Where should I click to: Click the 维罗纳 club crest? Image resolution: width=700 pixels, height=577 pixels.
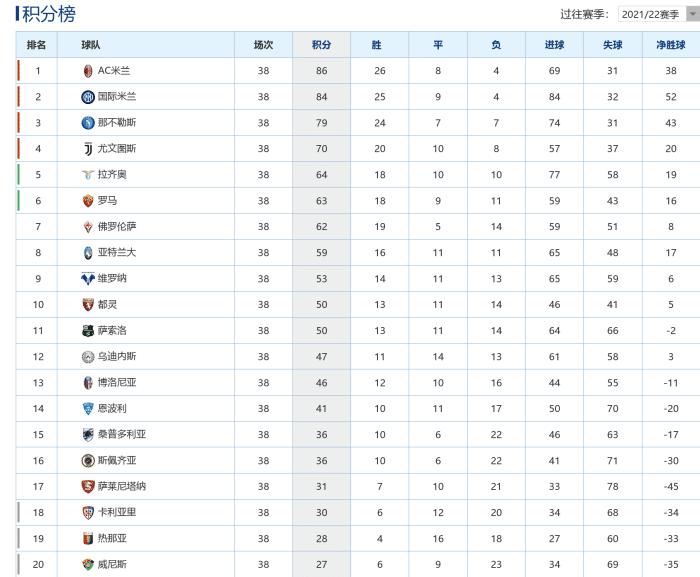(88, 279)
